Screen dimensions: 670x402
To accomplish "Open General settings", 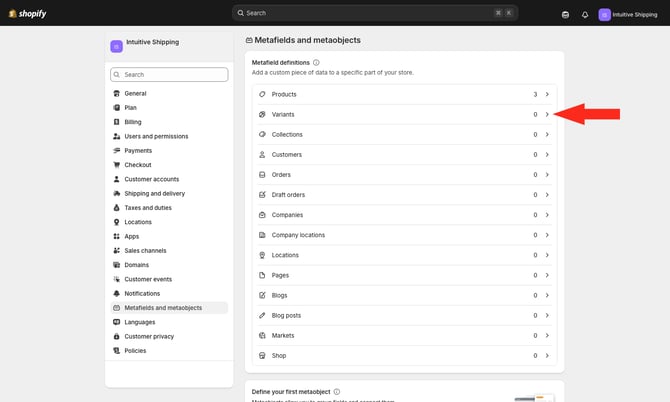I will [169, 93].
